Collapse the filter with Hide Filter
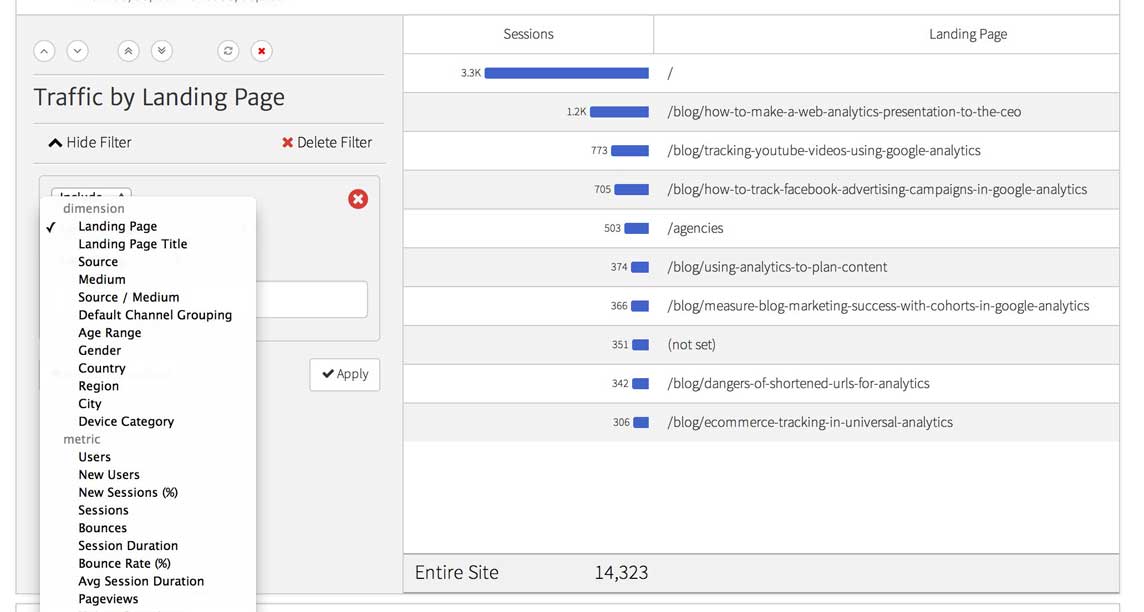 [x=90, y=143]
